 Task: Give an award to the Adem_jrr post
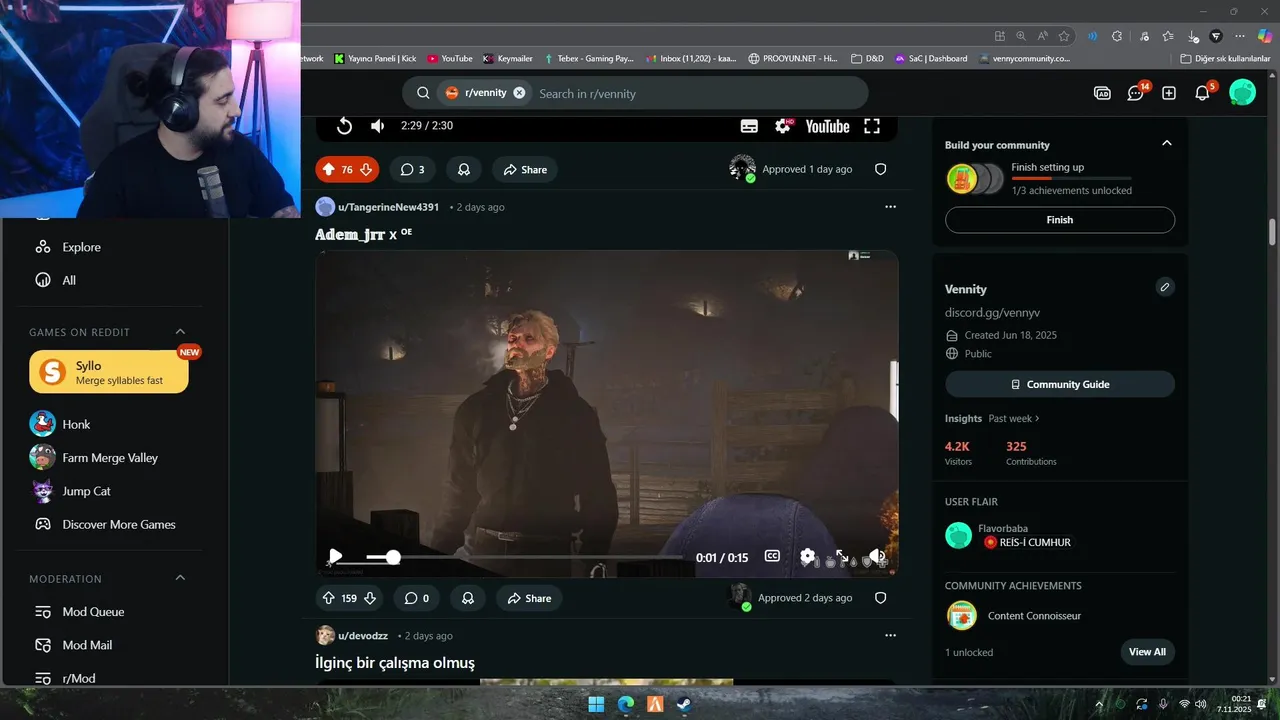[x=468, y=598]
